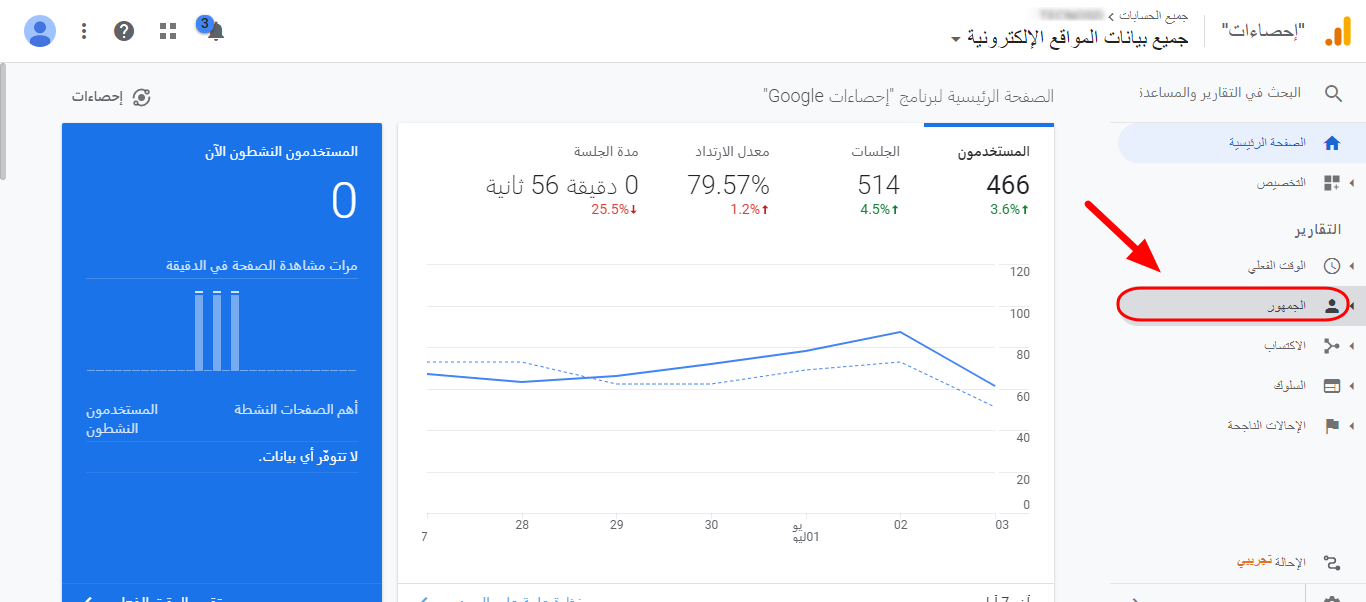This screenshot has width=1366, height=602.
Task: Select the معدل الارتداد metric tab
Action: point(729,181)
